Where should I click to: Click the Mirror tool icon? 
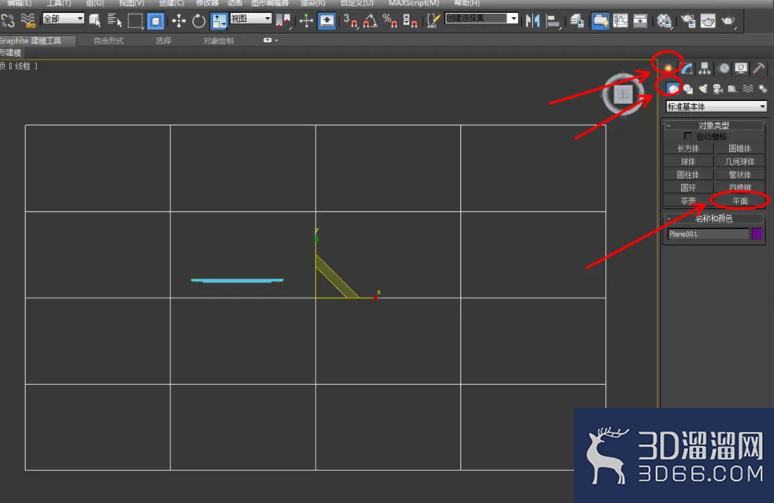click(x=532, y=21)
